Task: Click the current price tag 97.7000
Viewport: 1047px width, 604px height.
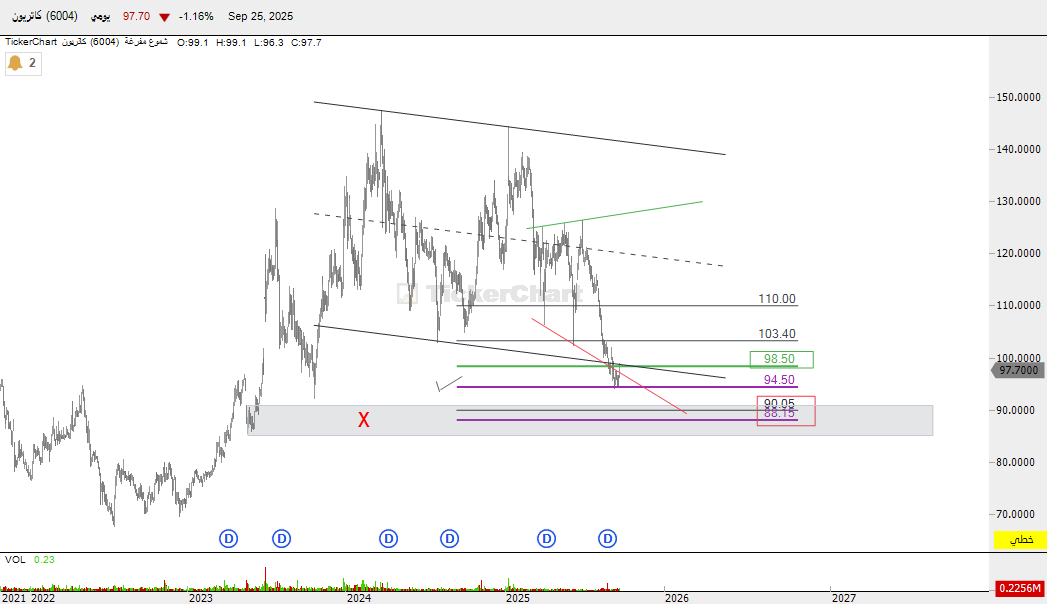Action: [1018, 370]
